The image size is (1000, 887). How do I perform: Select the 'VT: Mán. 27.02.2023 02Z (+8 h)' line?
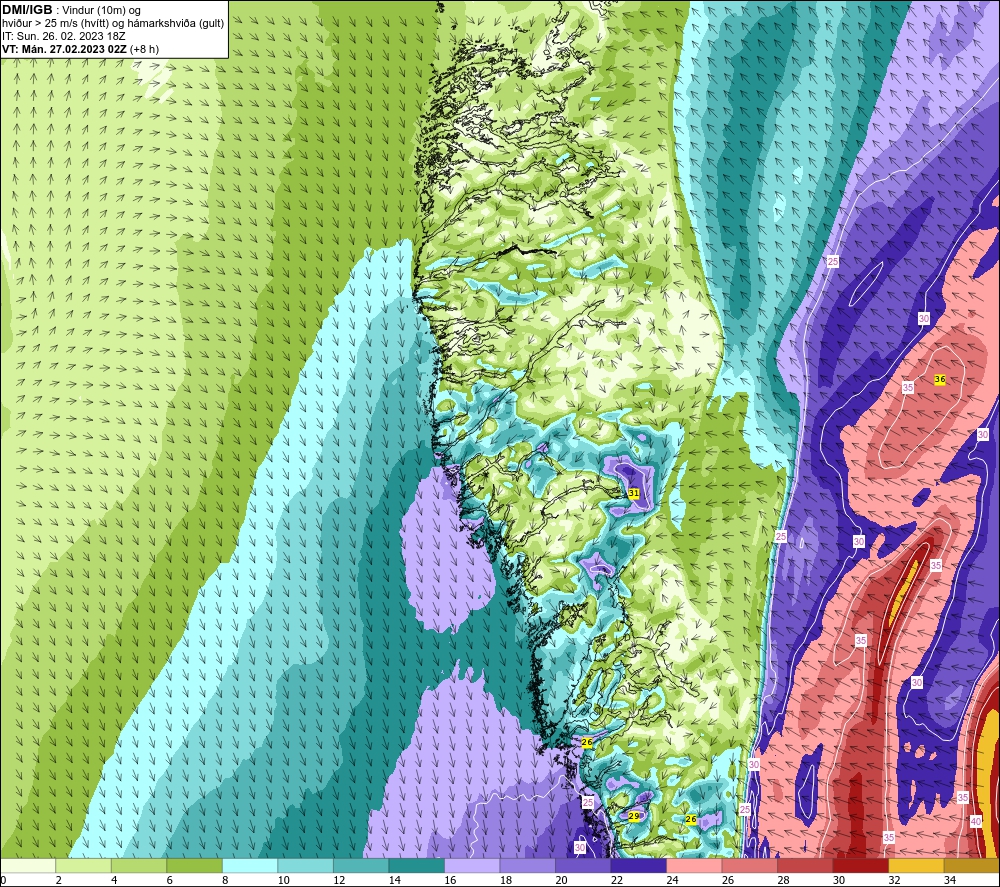80,49
